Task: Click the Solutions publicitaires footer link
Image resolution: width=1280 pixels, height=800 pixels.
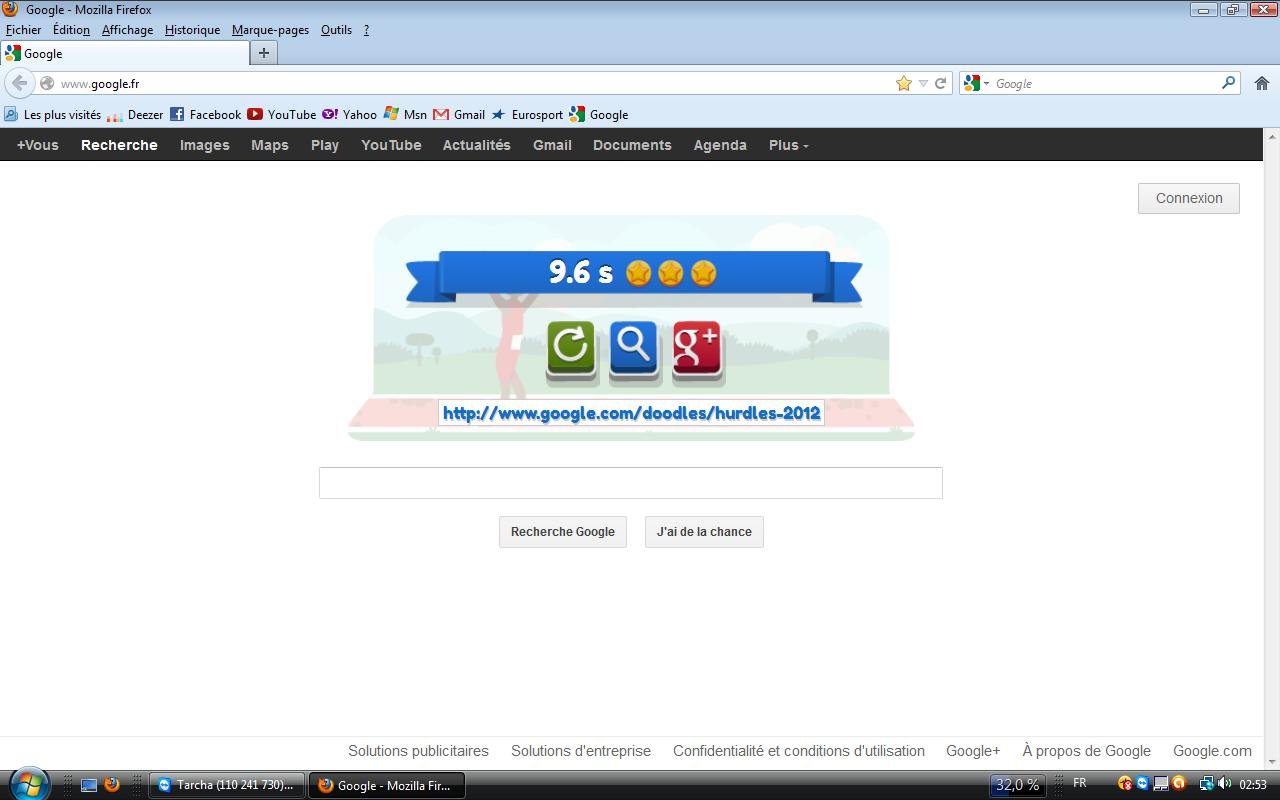Action: point(418,751)
